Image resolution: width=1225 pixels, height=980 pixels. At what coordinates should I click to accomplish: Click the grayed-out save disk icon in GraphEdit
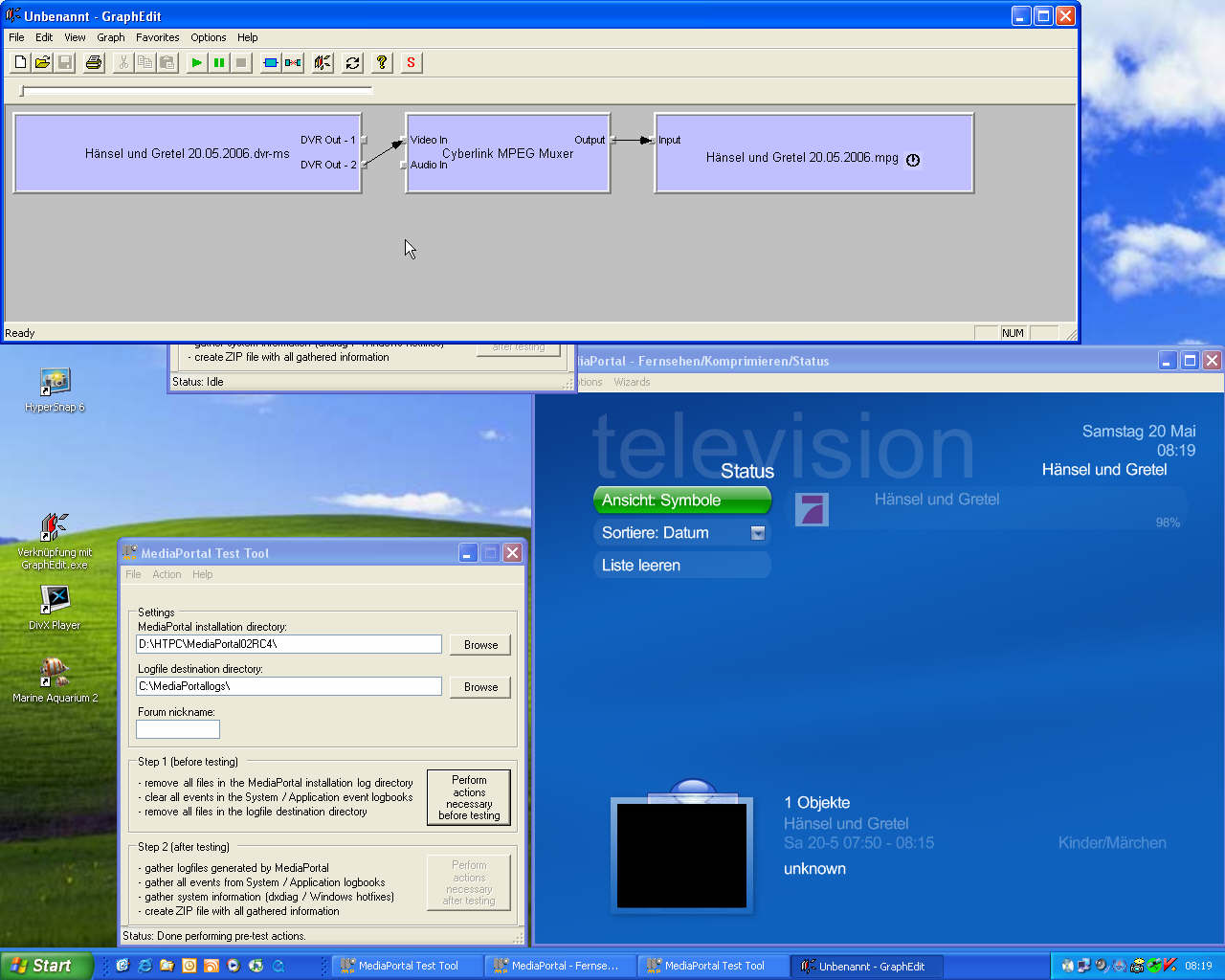tap(64, 62)
